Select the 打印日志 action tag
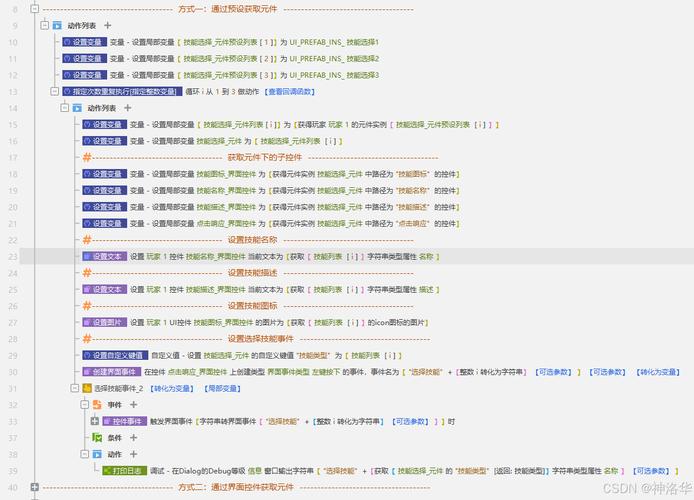694x500 pixels. [125, 471]
